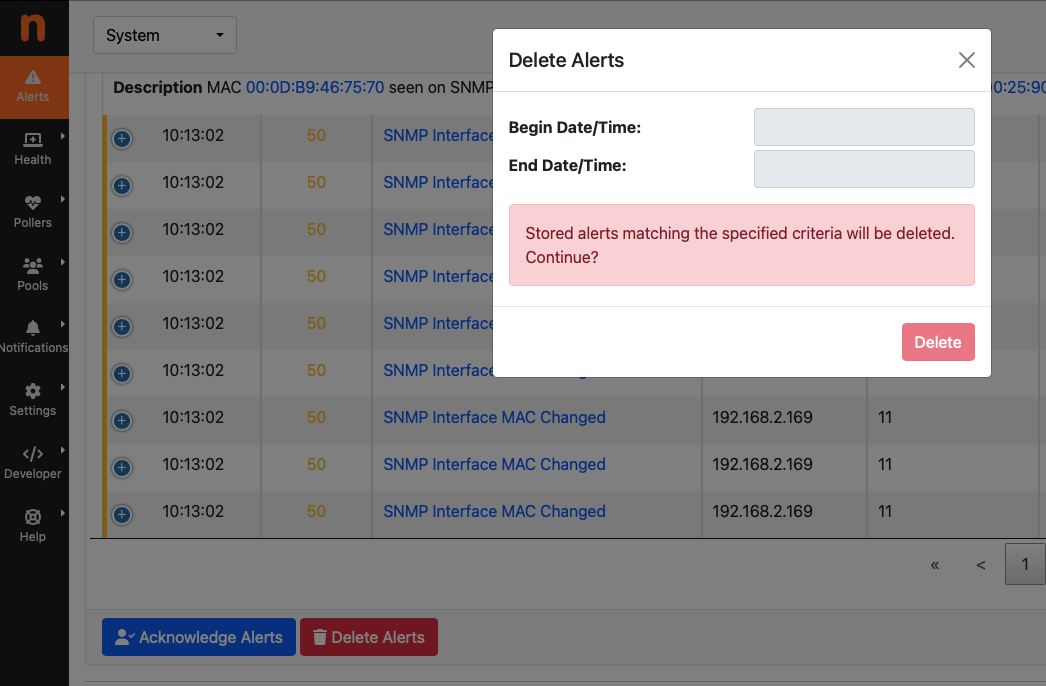Click the trash icon on Delete Alerts button

(321, 636)
